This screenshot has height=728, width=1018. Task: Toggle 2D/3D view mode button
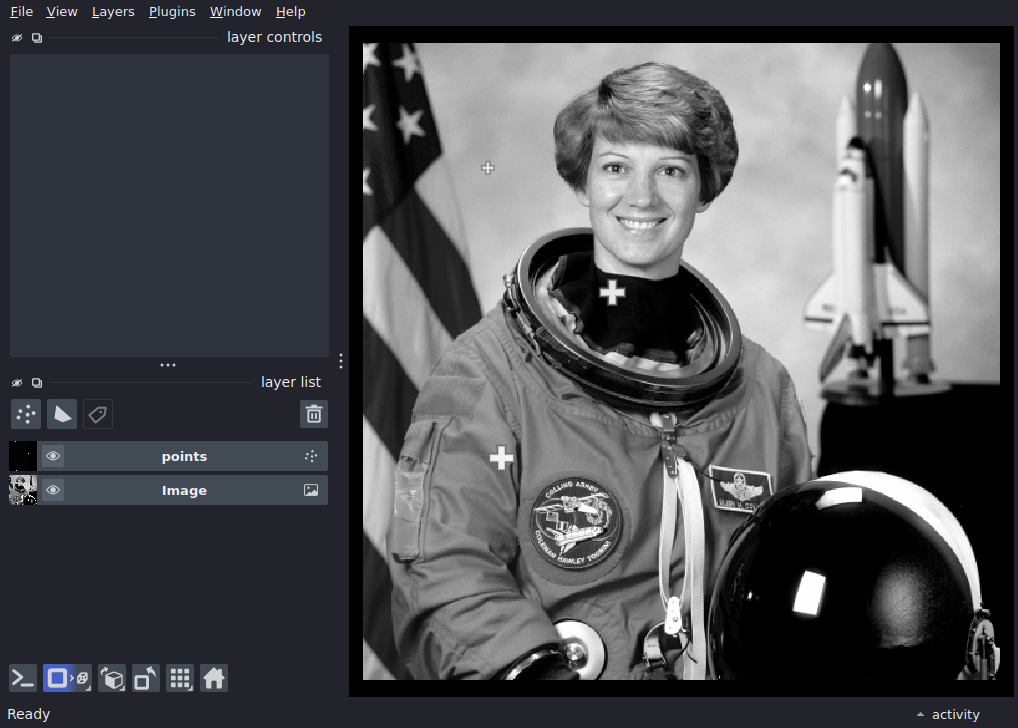tap(68, 679)
